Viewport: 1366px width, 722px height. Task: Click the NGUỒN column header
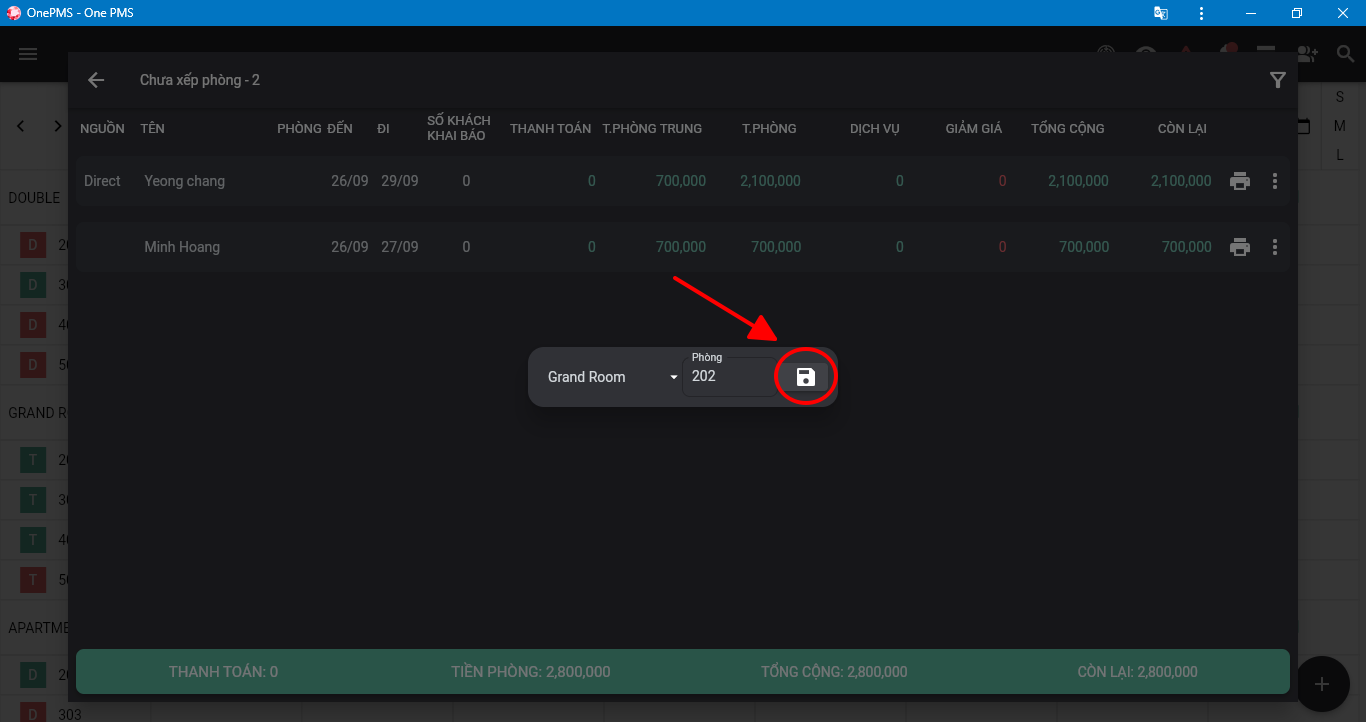(102, 128)
